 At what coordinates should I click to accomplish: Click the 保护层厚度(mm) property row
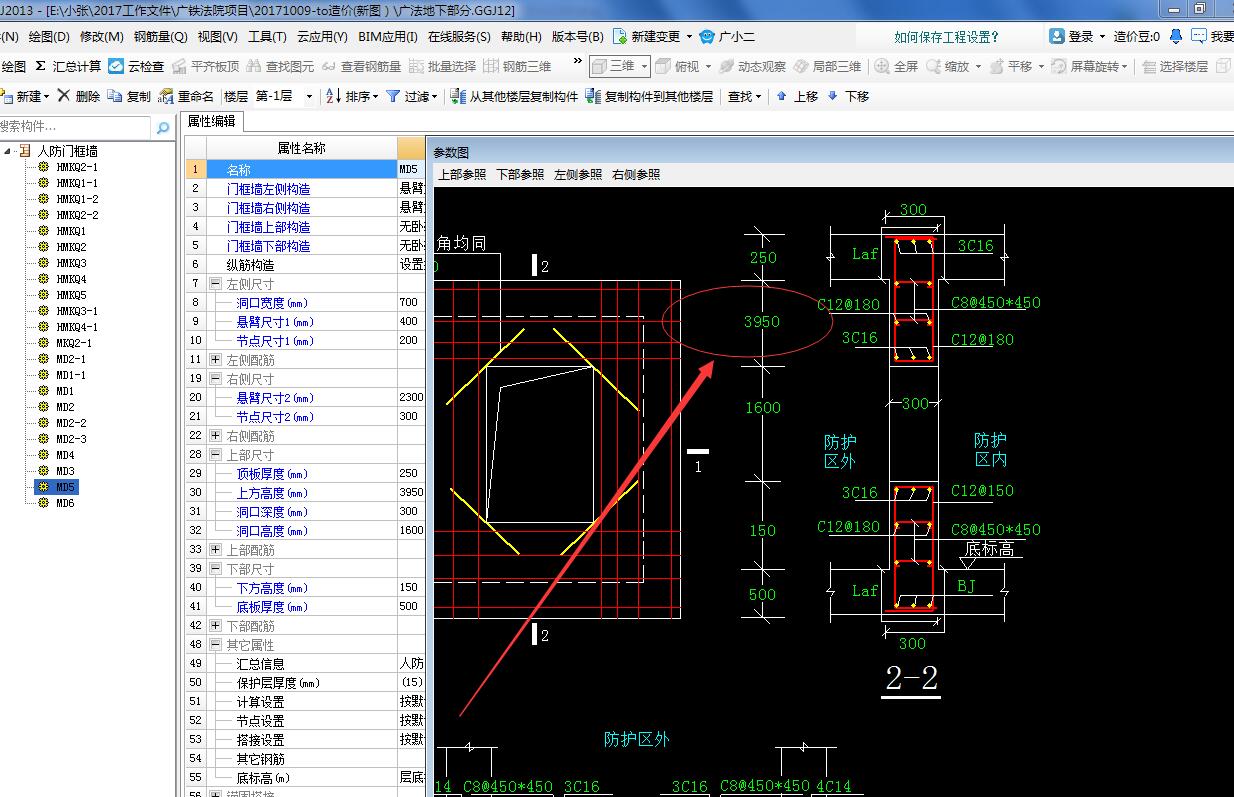coord(305,683)
